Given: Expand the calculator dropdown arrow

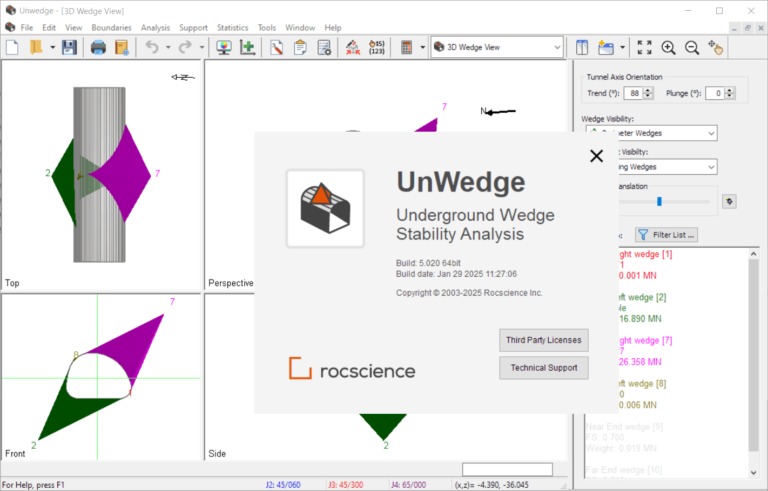Looking at the screenshot, I should (x=422, y=48).
